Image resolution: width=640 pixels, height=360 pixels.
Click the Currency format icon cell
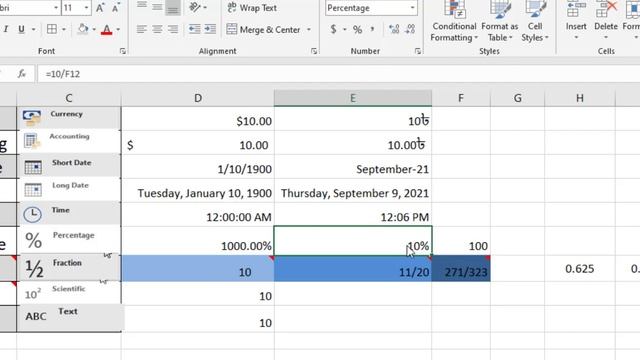click(x=32, y=118)
